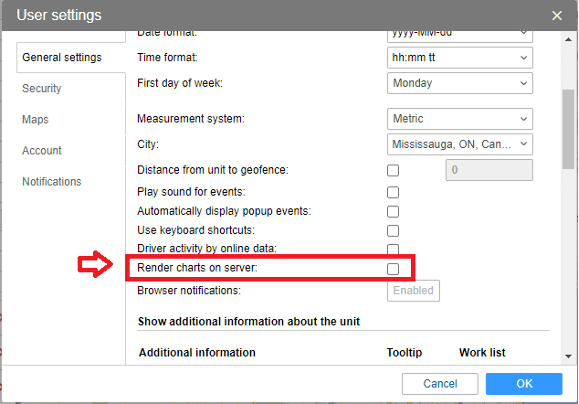The image size is (579, 404).
Task: Open the Maps settings tab
Action: coord(35,119)
